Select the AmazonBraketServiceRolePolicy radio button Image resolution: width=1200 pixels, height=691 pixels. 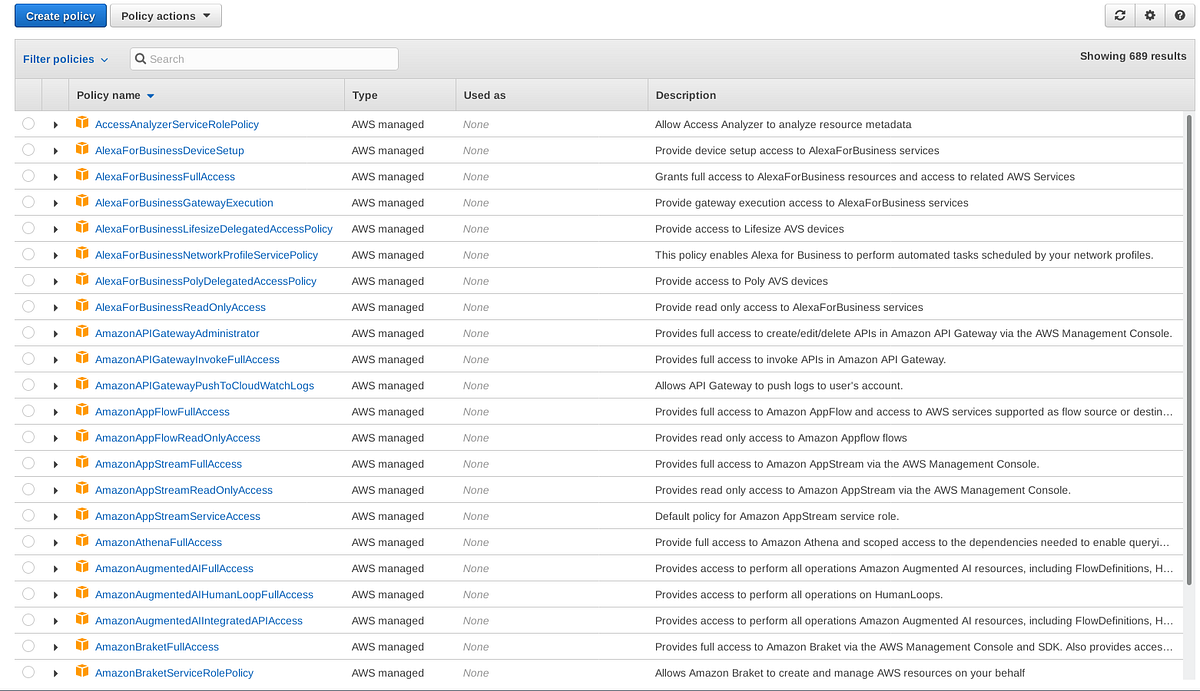coord(27,671)
